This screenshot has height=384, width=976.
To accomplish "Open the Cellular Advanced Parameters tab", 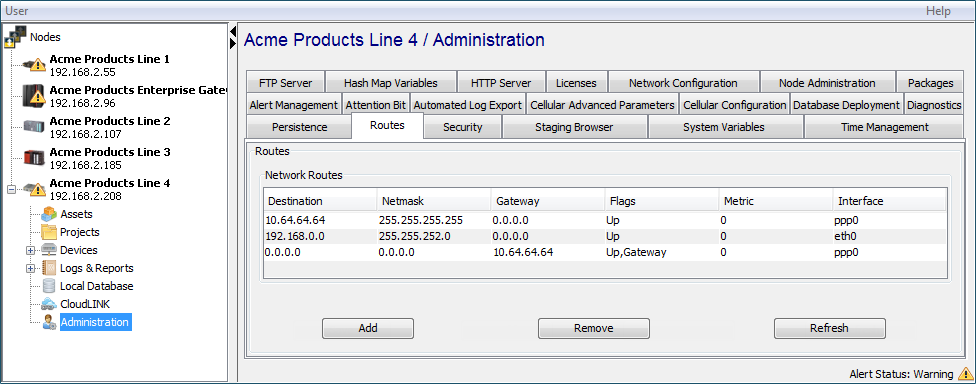I will tap(602, 105).
